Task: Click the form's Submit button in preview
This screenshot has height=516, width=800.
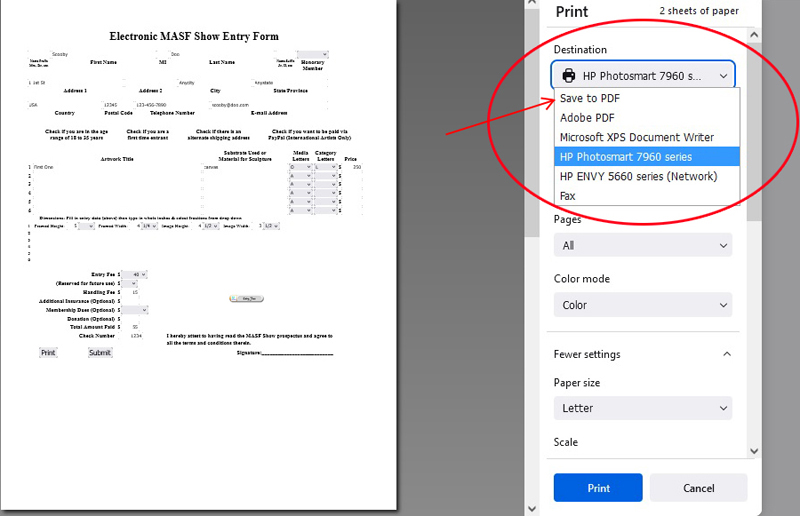Action: pyautogui.click(x=100, y=353)
